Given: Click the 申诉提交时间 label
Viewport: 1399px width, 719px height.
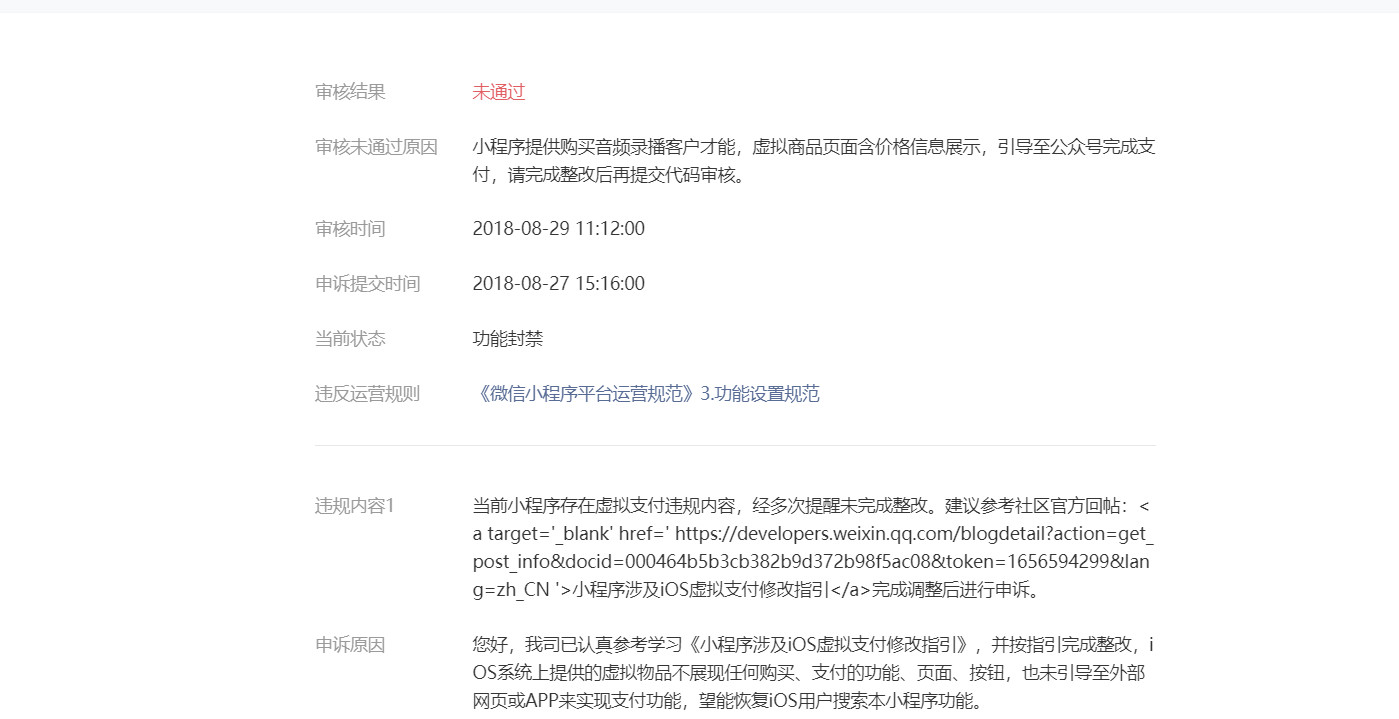Looking at the screenshot, I should pos(368,284).
